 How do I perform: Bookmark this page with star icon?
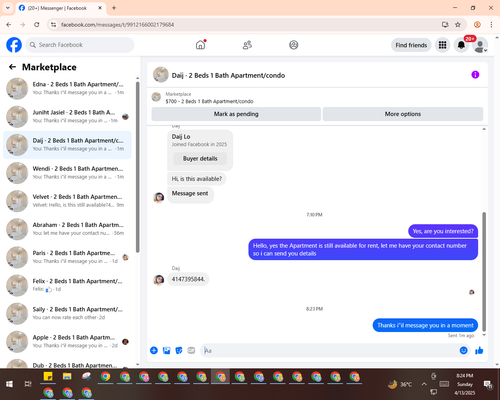coord(458,25)
